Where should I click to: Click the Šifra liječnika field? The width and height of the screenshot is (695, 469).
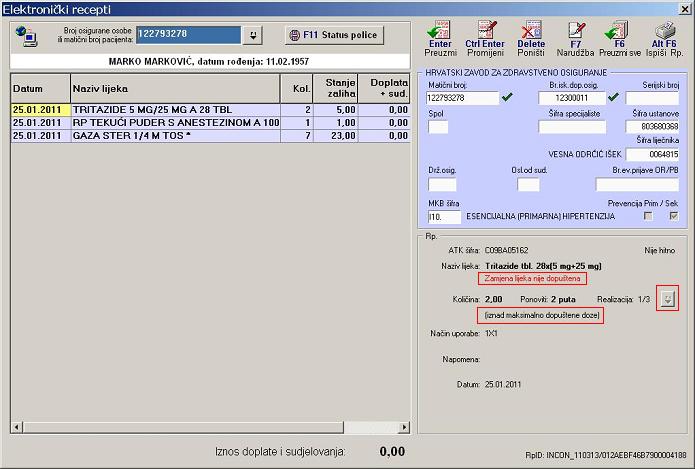652,154
